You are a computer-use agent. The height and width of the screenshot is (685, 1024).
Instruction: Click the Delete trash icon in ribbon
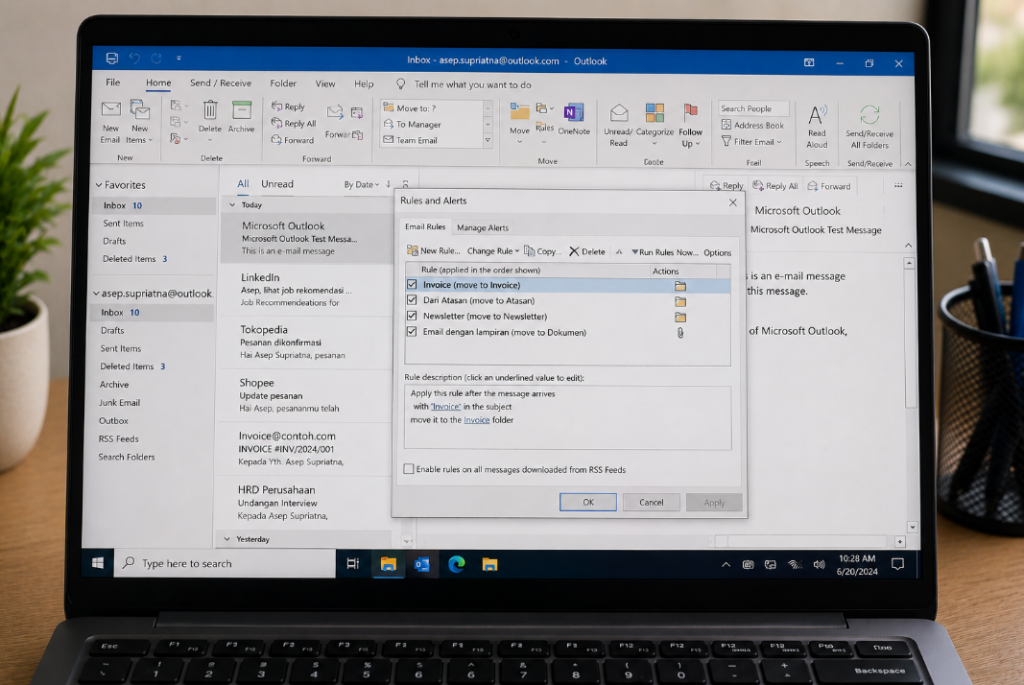point(210,110)
